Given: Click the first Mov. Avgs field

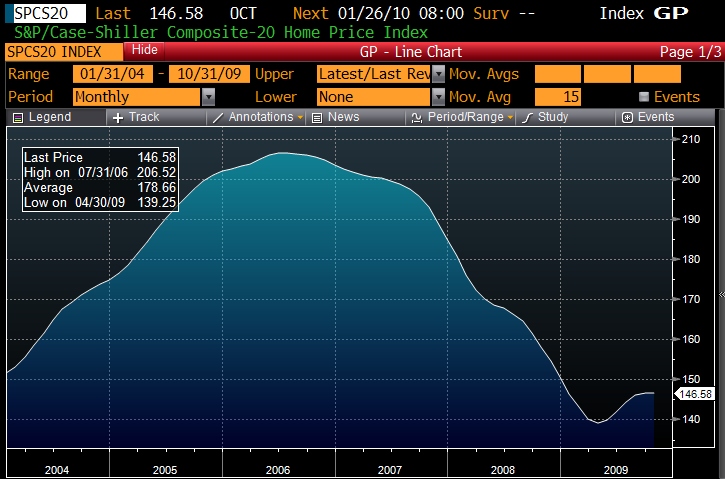Looking at the screenshot, I should tap(557, 75).
